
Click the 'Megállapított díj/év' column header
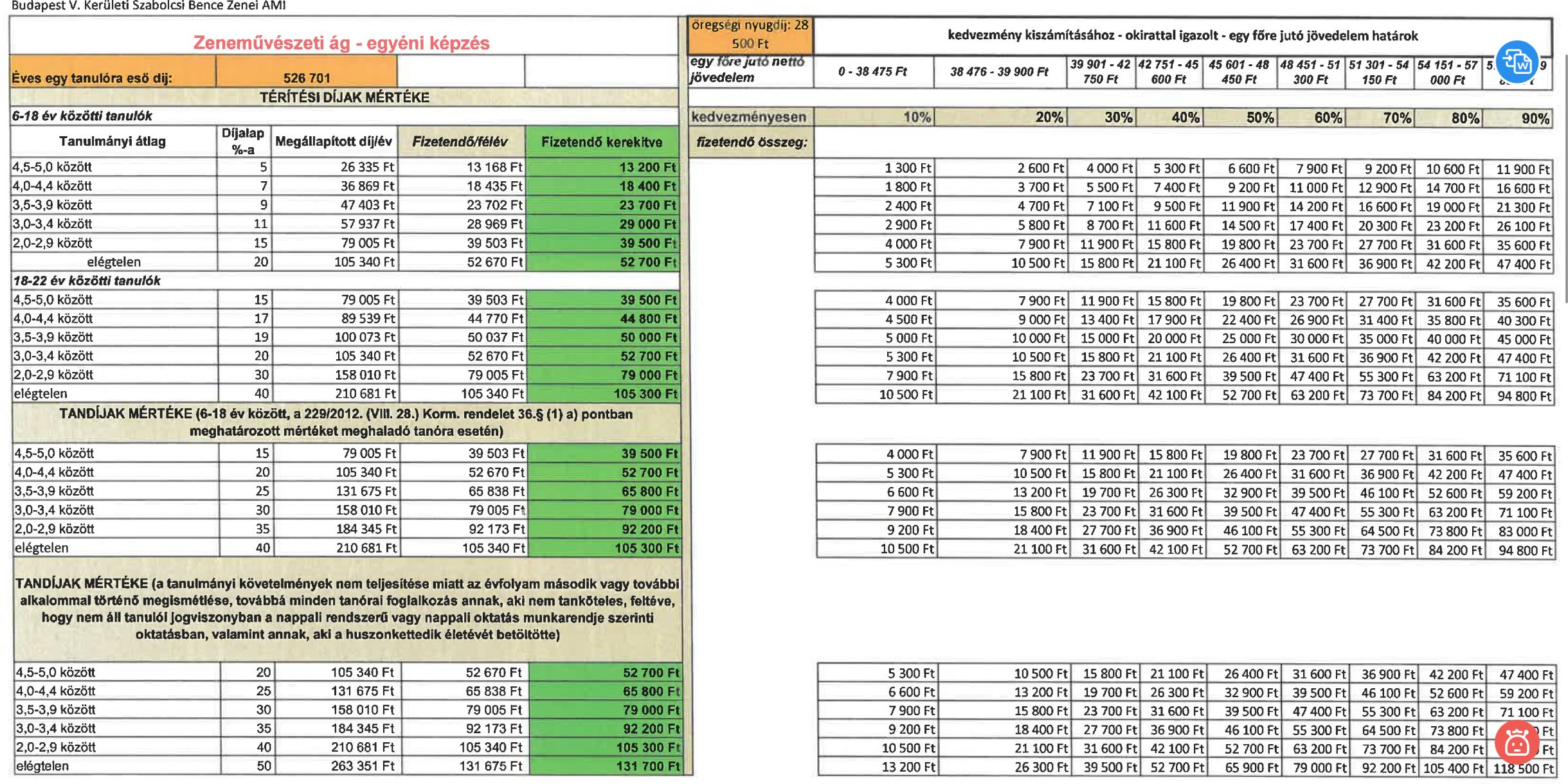click(334, 141)
